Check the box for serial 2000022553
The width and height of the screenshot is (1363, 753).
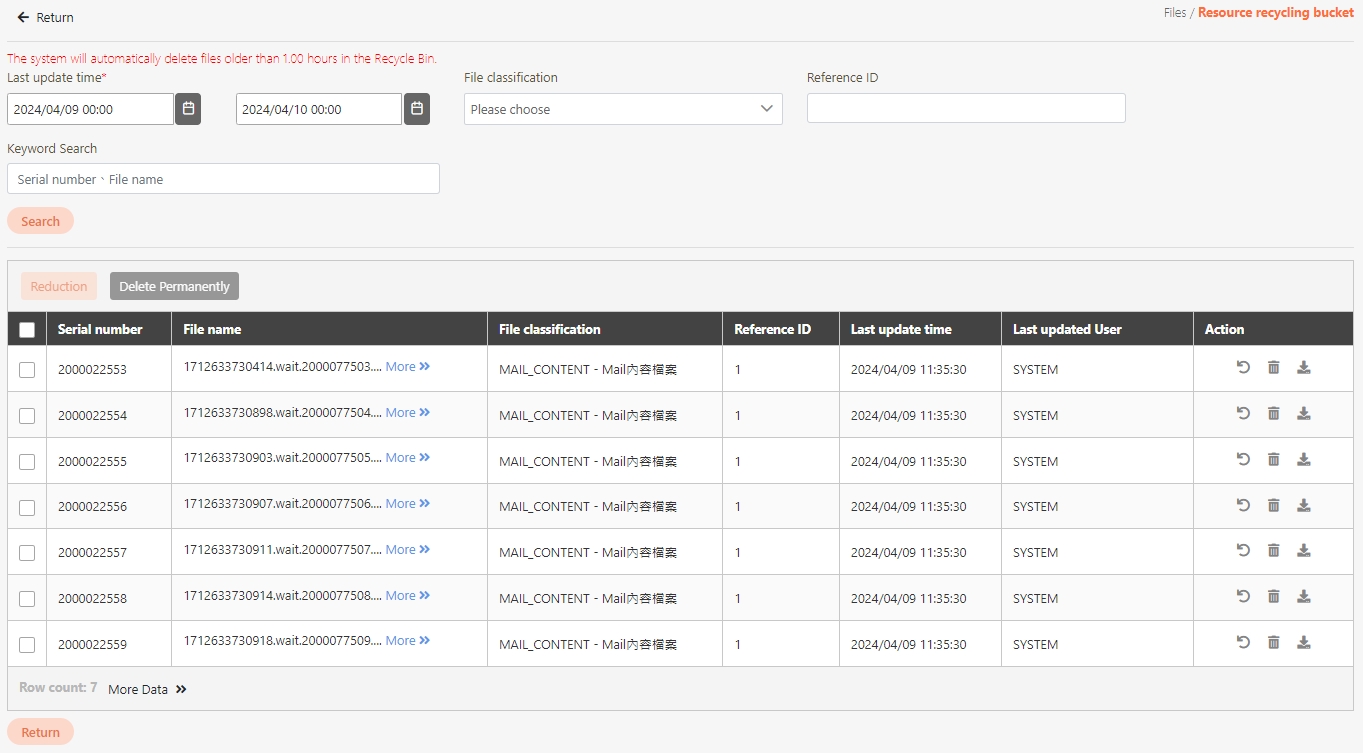(x=27, y=370)
